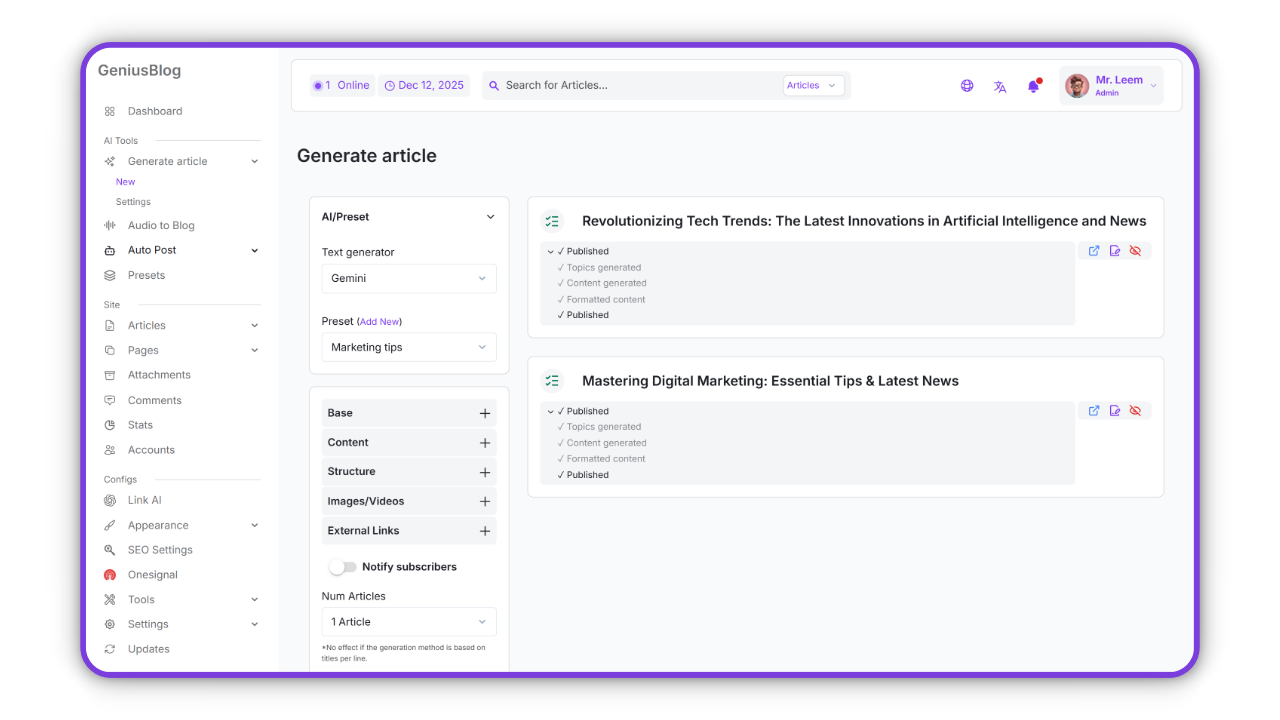
Task: Click the Add New preset link
Action: click(379, 322)
